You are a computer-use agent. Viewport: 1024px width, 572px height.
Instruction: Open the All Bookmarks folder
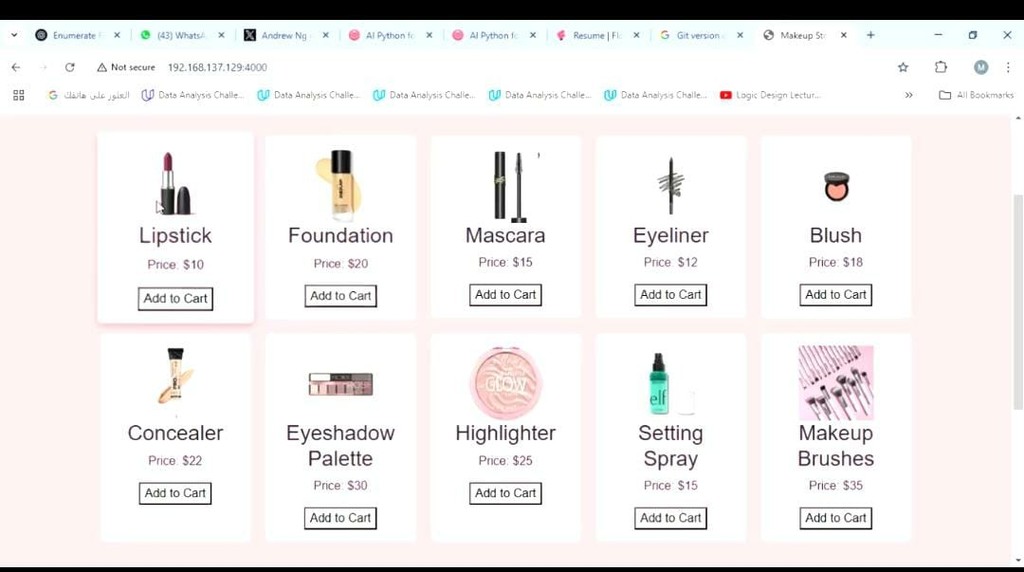point(976,95)
